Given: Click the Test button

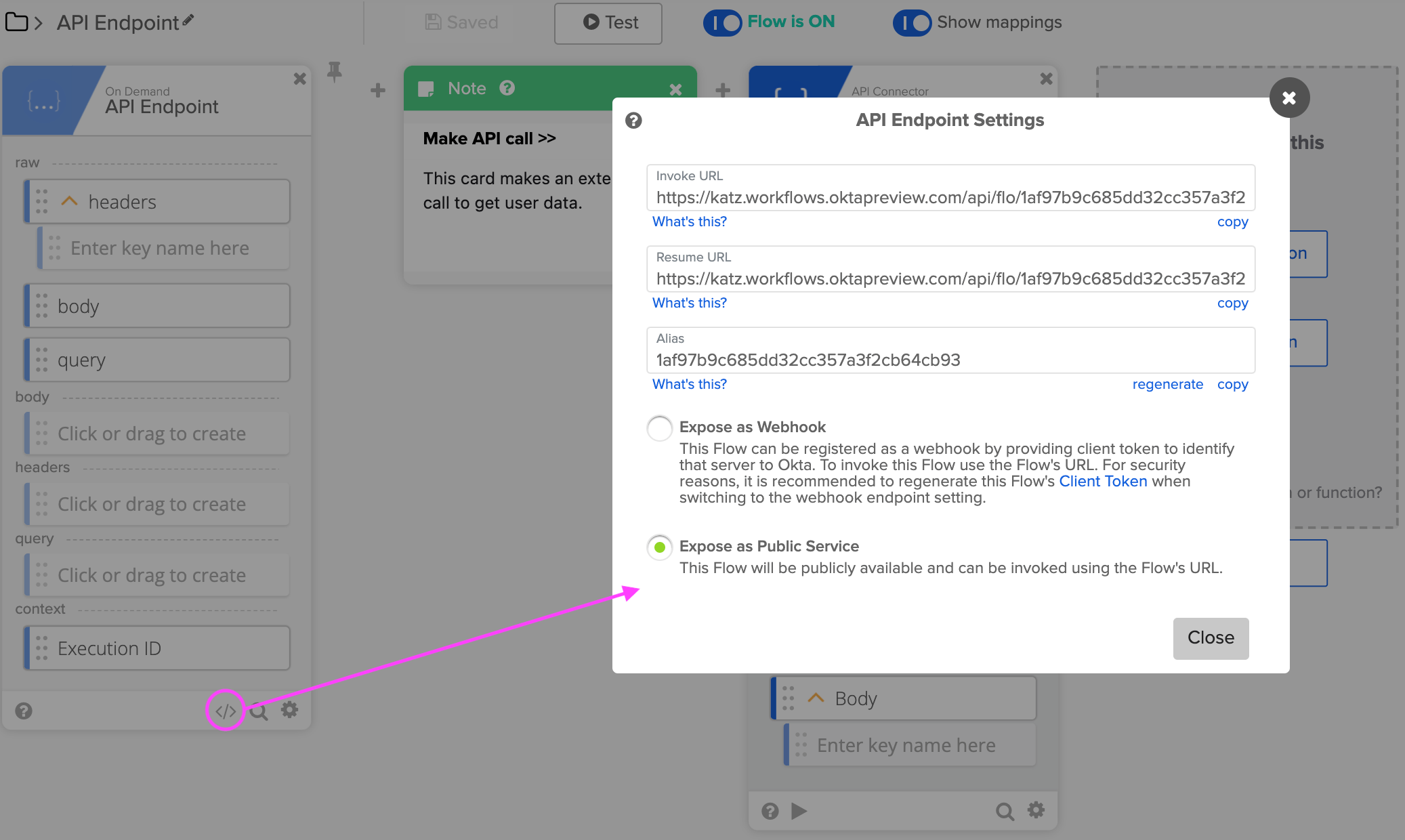Looking at the screenshot, I should pos(608,23).
